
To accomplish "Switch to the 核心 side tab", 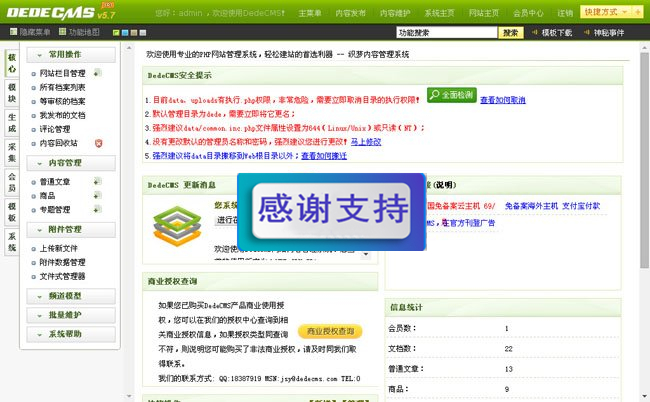I will 12,63.
